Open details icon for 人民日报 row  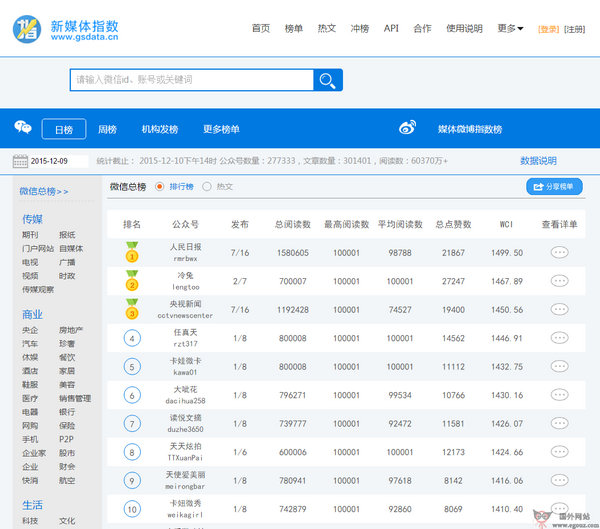559,252
